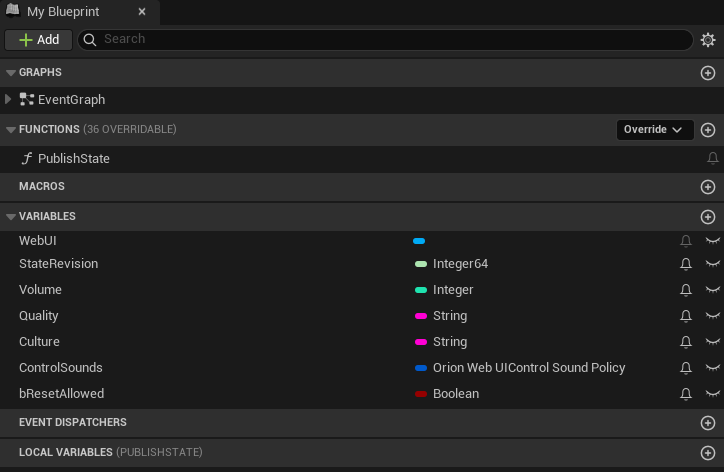Select the PublishState function

click(74, 158)
